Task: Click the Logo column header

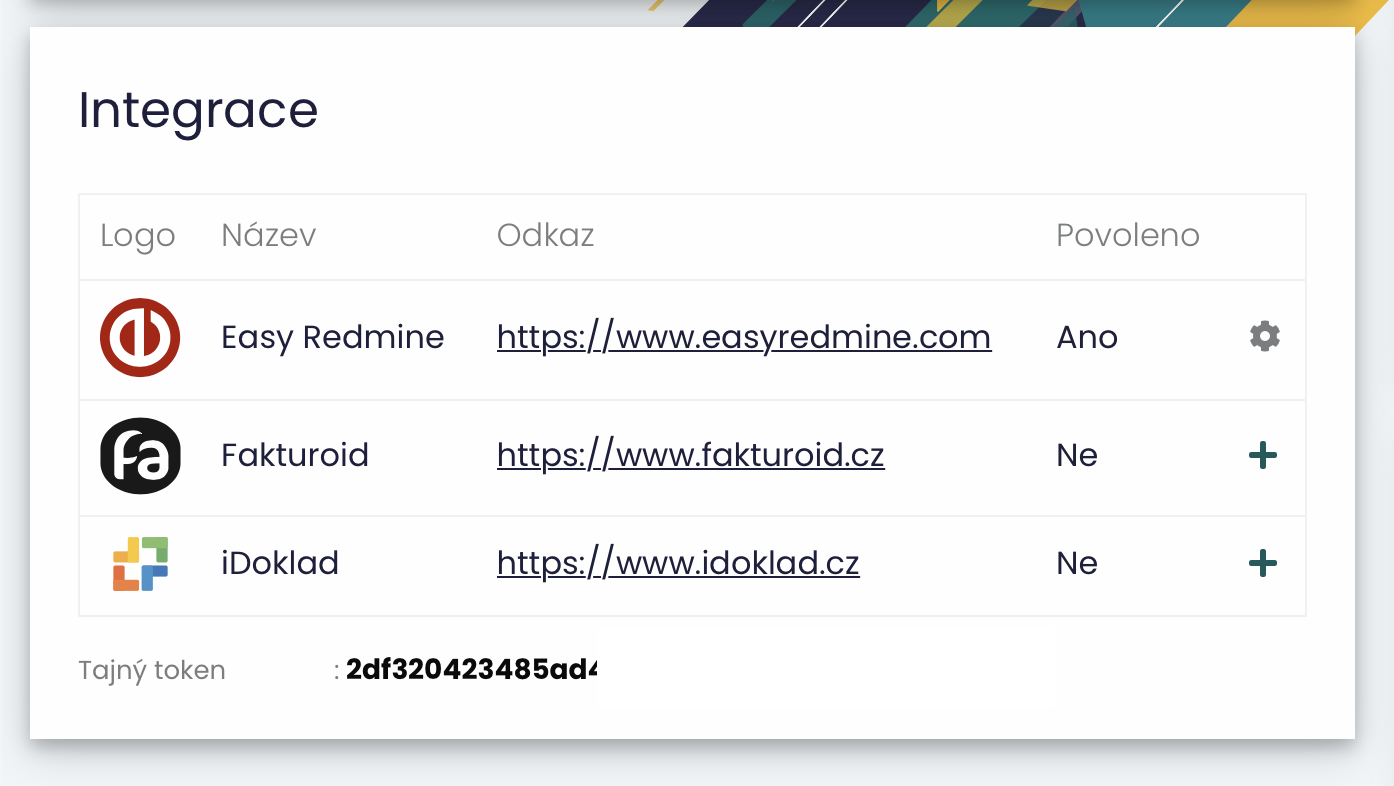Action: pyautogui.click(x=138, y=237)
